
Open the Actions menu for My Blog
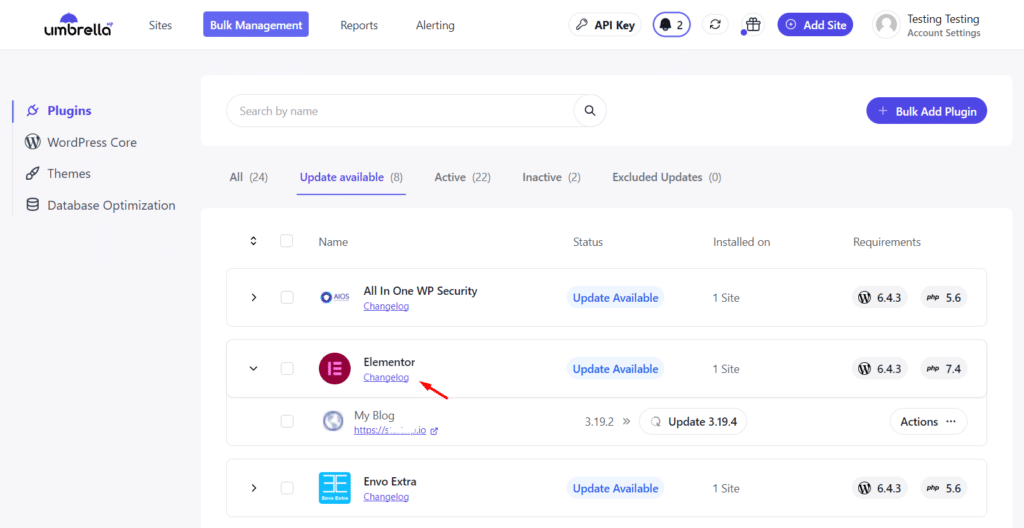[x=928, y=421]
